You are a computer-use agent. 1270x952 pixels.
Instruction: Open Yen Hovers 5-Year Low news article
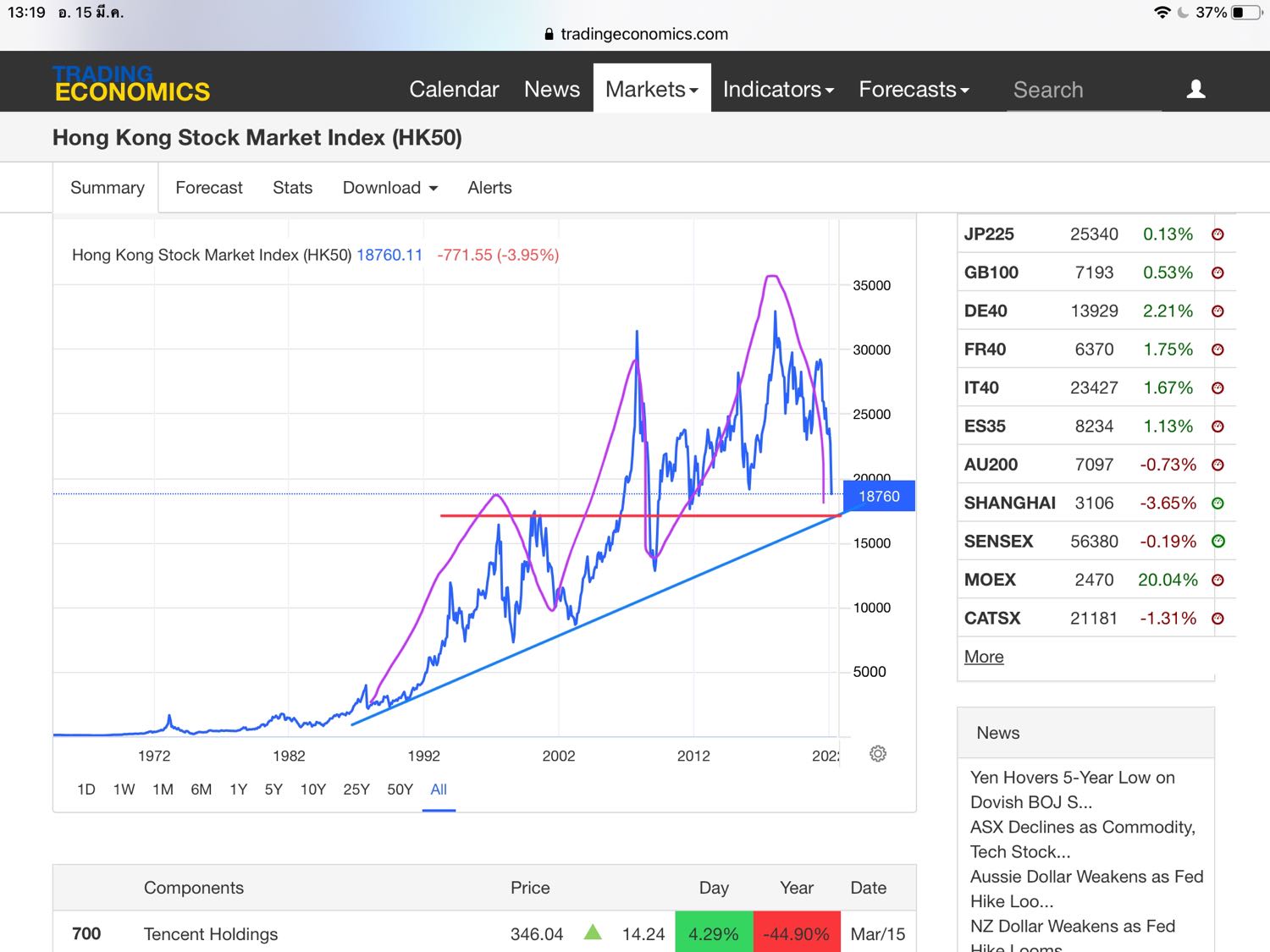point(1073,790)
